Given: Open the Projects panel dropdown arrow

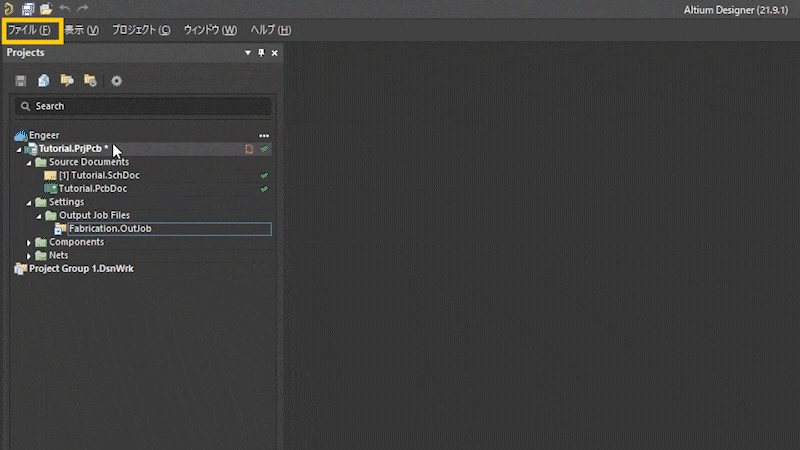Looking at the screenshot, I should point(247,53).
